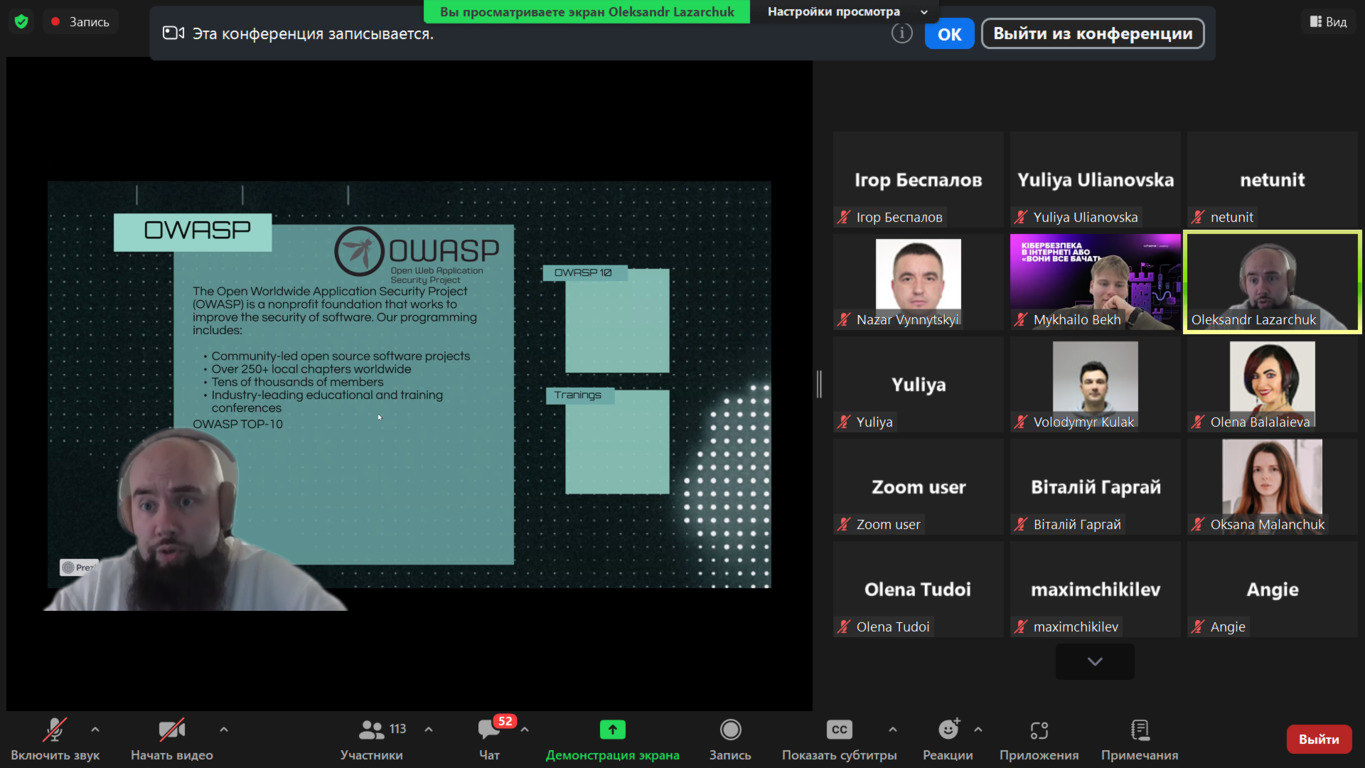Click the divider handle between share and gallery

coord(819,384)
